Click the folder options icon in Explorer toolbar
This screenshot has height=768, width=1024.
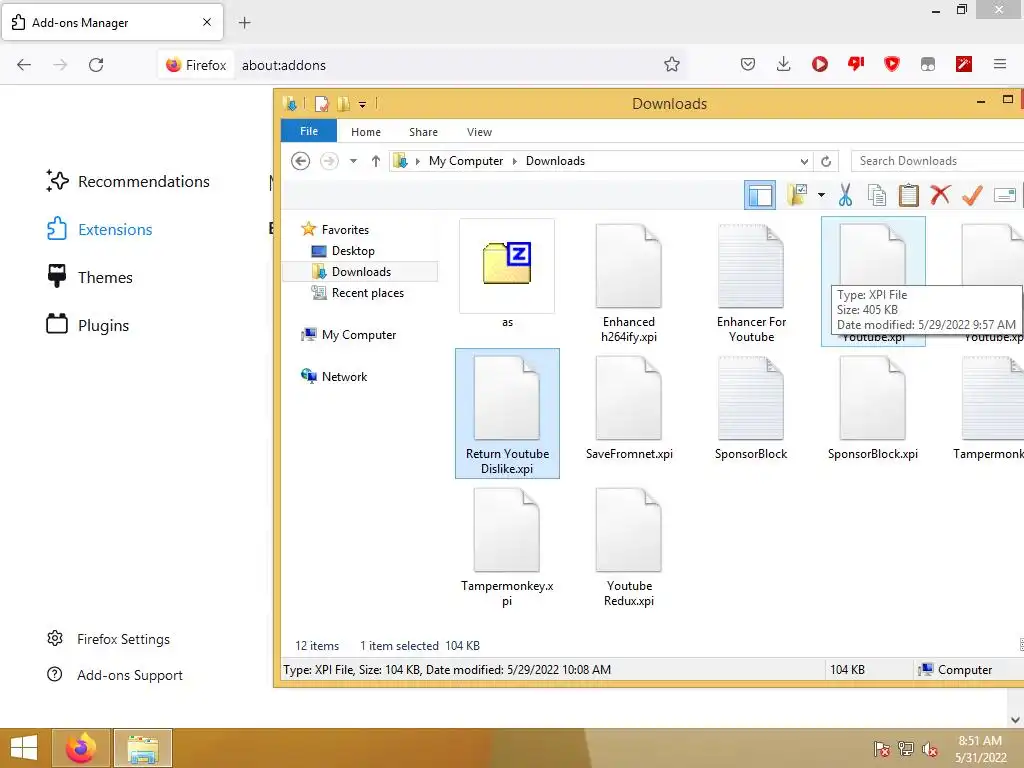tap(797, 195)
